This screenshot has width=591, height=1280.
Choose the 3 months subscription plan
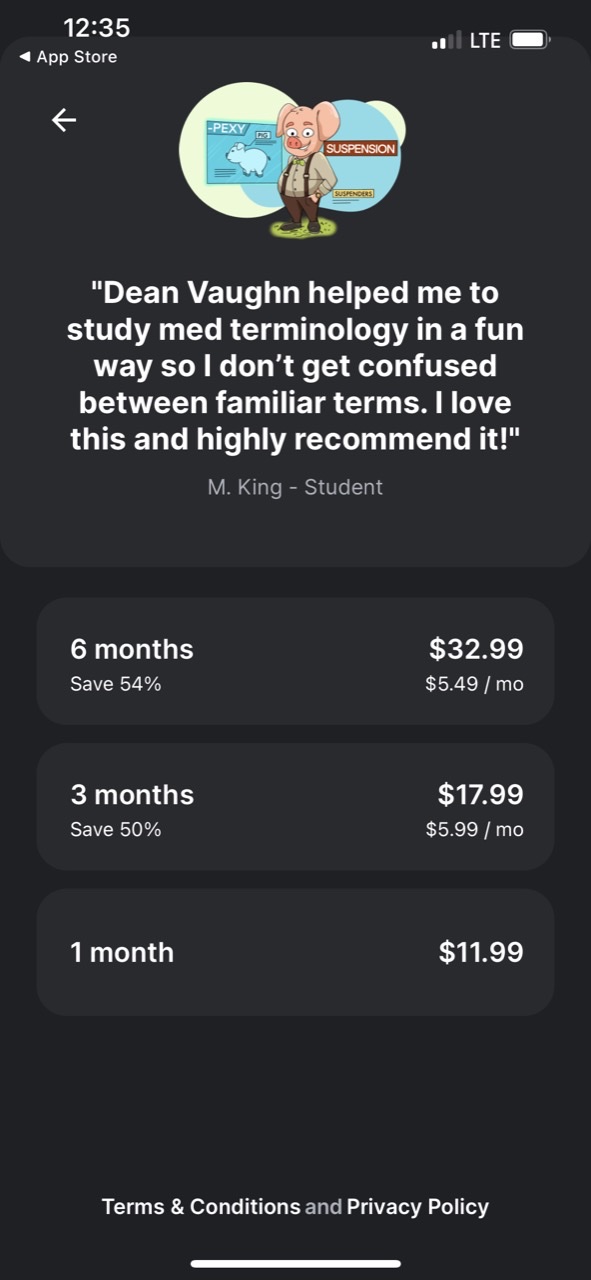pos(295,807)
